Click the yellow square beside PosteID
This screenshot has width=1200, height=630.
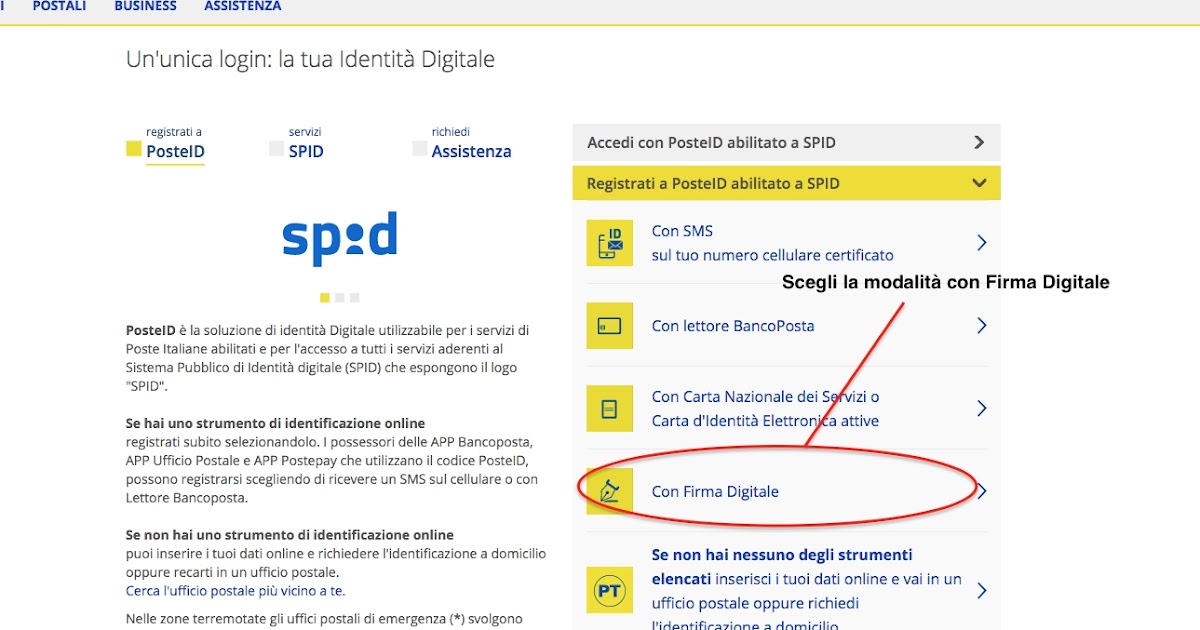(133, 149)
